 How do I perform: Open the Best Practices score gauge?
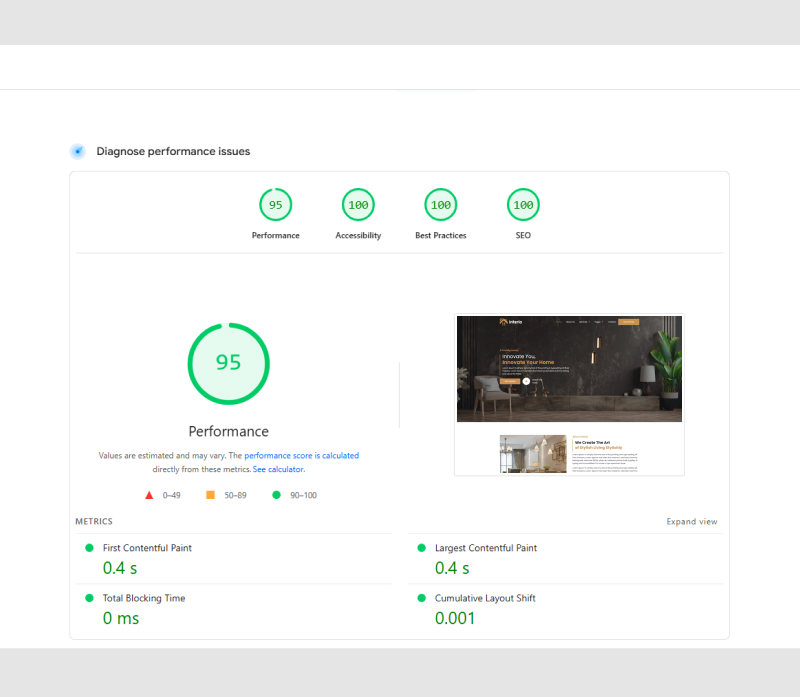pyautogui.click(x=440, y=205)
